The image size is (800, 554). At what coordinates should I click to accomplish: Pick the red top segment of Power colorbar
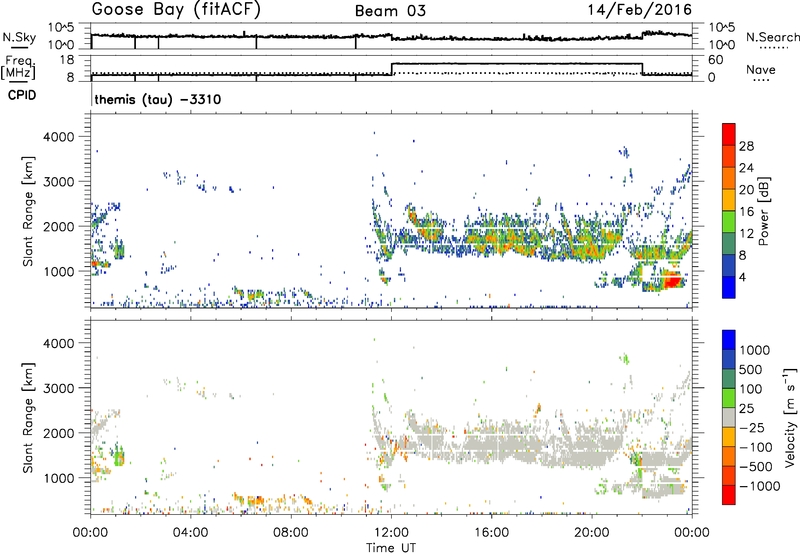(729, 134)
